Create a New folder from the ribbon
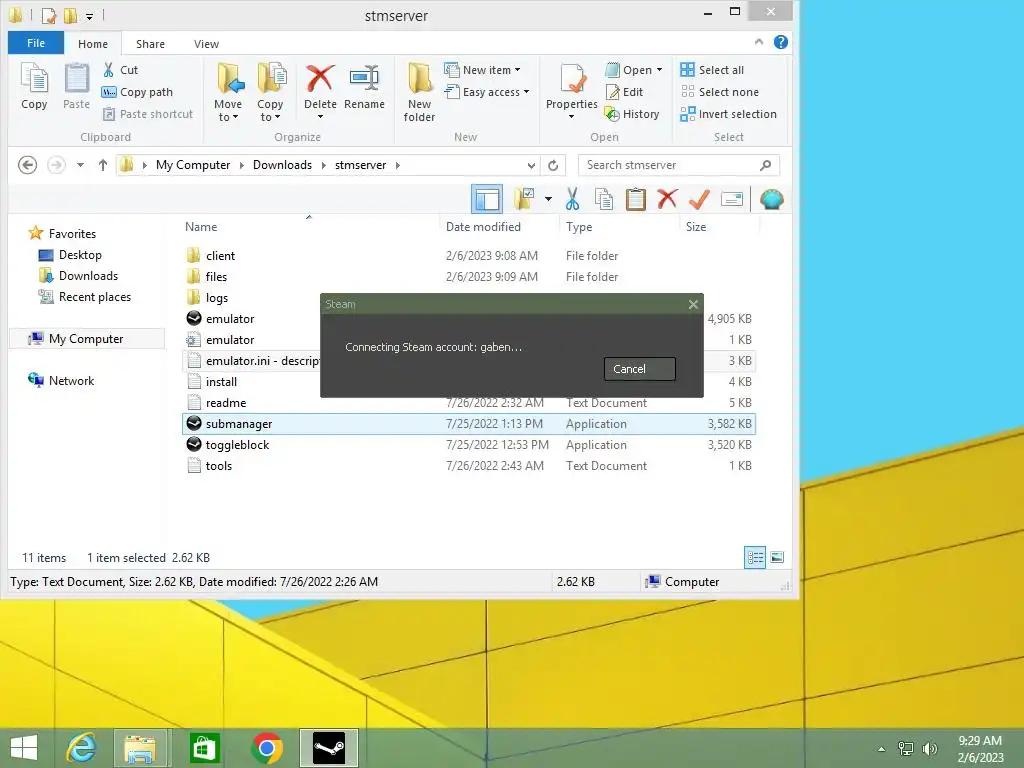Screen dimensions: 1024x768 point(419,92)
